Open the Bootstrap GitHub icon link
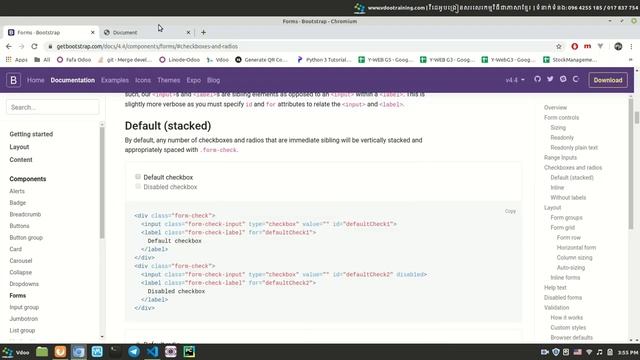 pos(537,79)
